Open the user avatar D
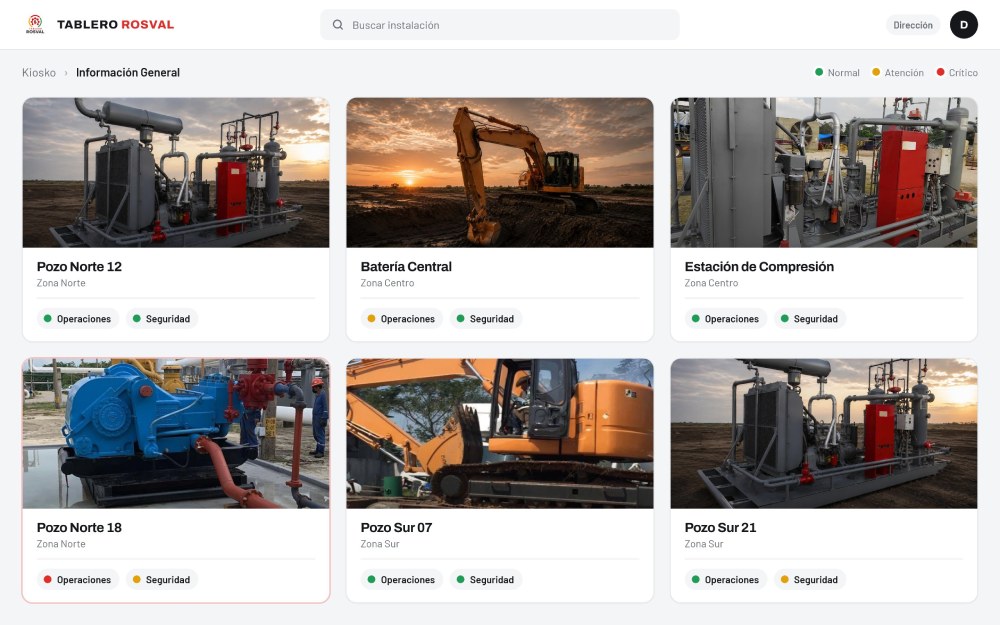The image size is (1000, 625). 964,25
